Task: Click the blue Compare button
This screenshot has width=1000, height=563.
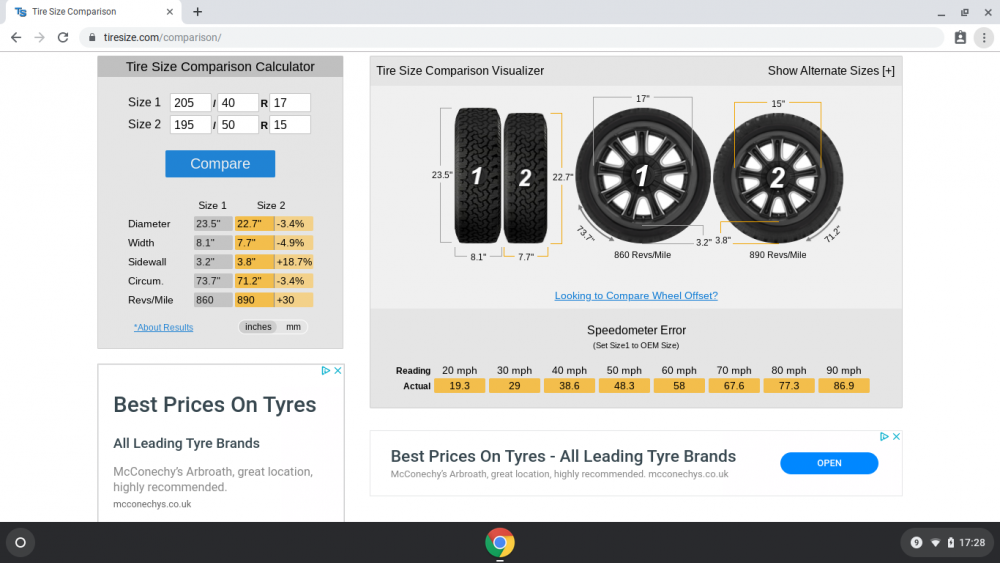Action: 220,164
